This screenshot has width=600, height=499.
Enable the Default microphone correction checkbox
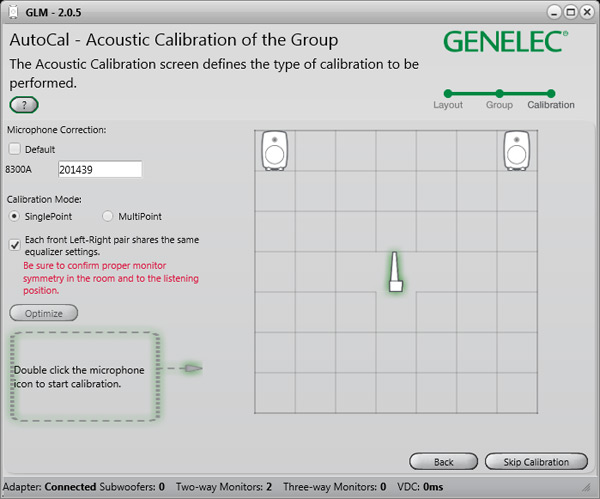point(15,149)
